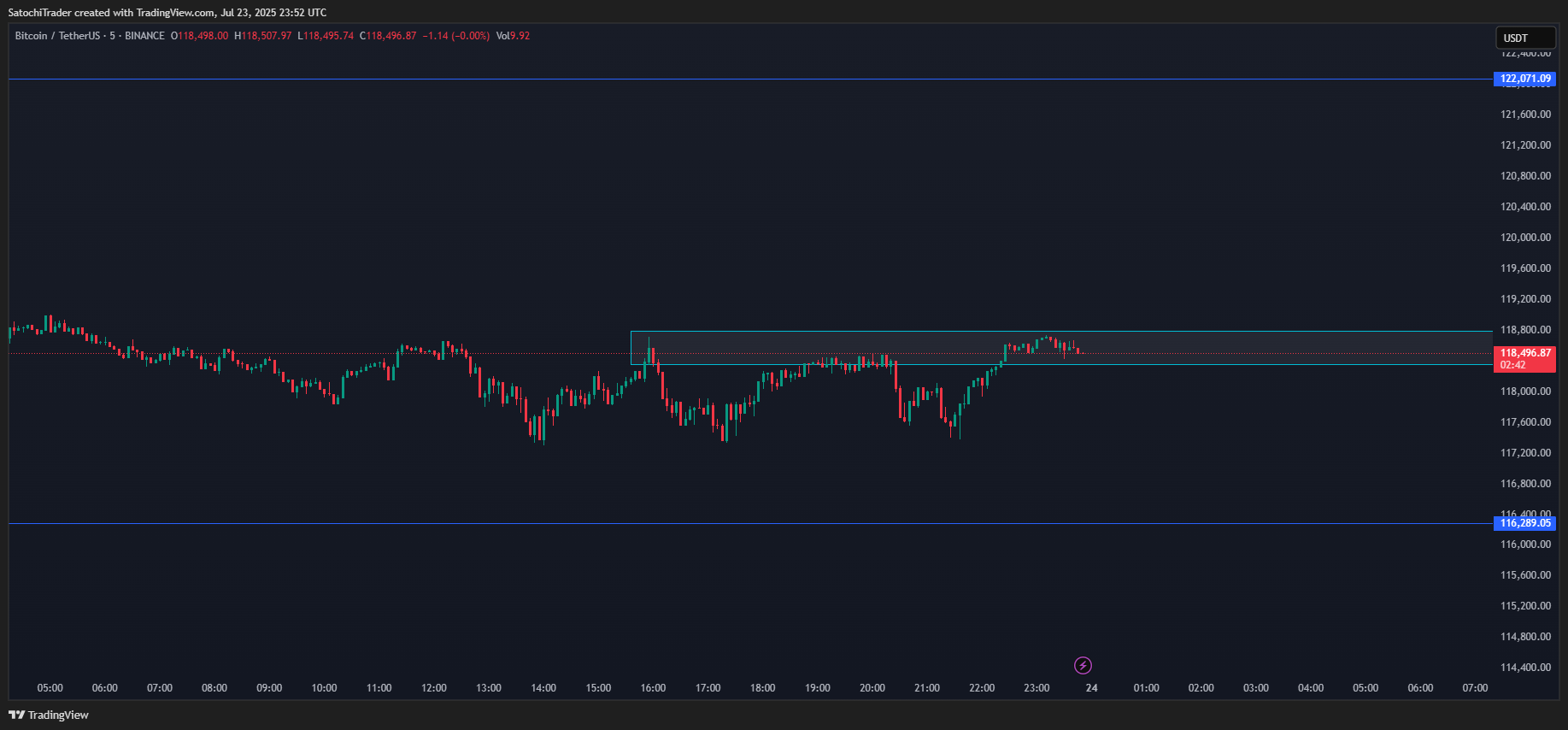Click the 24 date label on time axis
The image size is (1568, 730).
click(1091, 688)
